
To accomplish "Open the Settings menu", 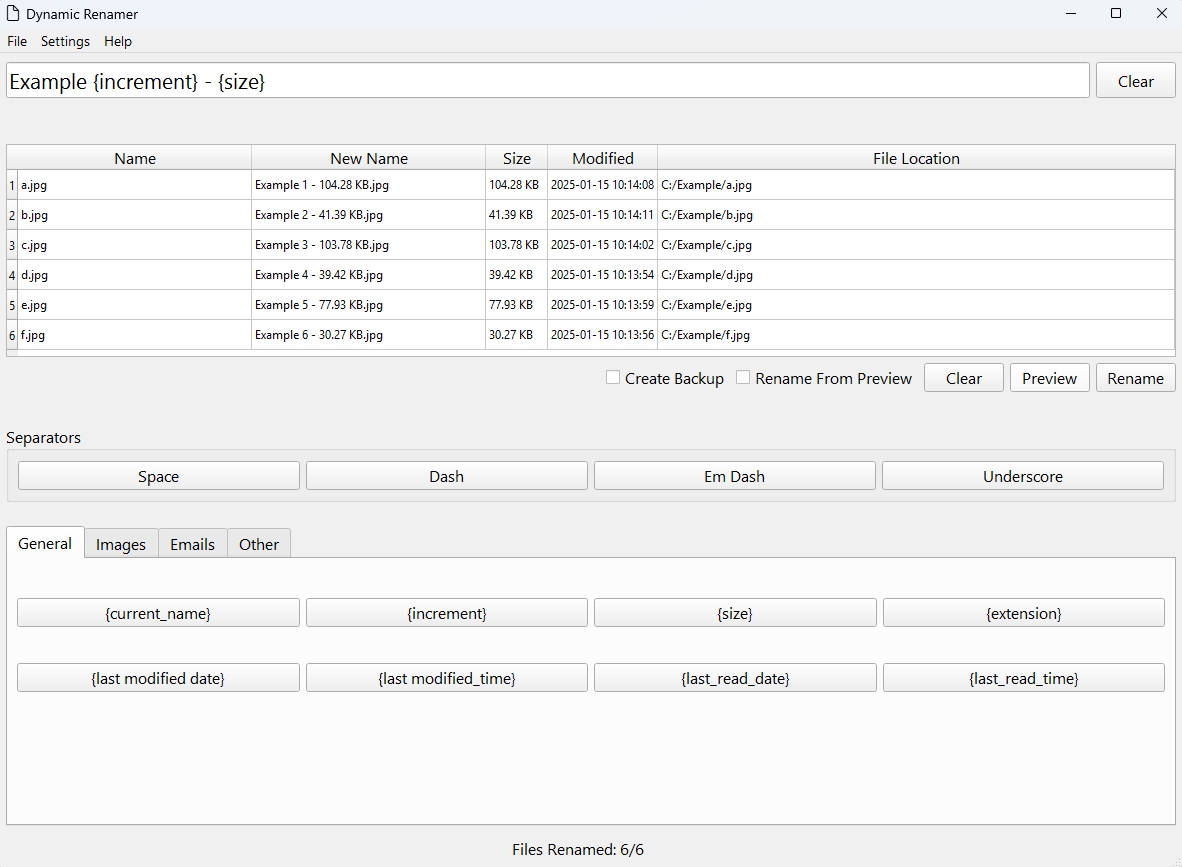I will click(65, 41).
